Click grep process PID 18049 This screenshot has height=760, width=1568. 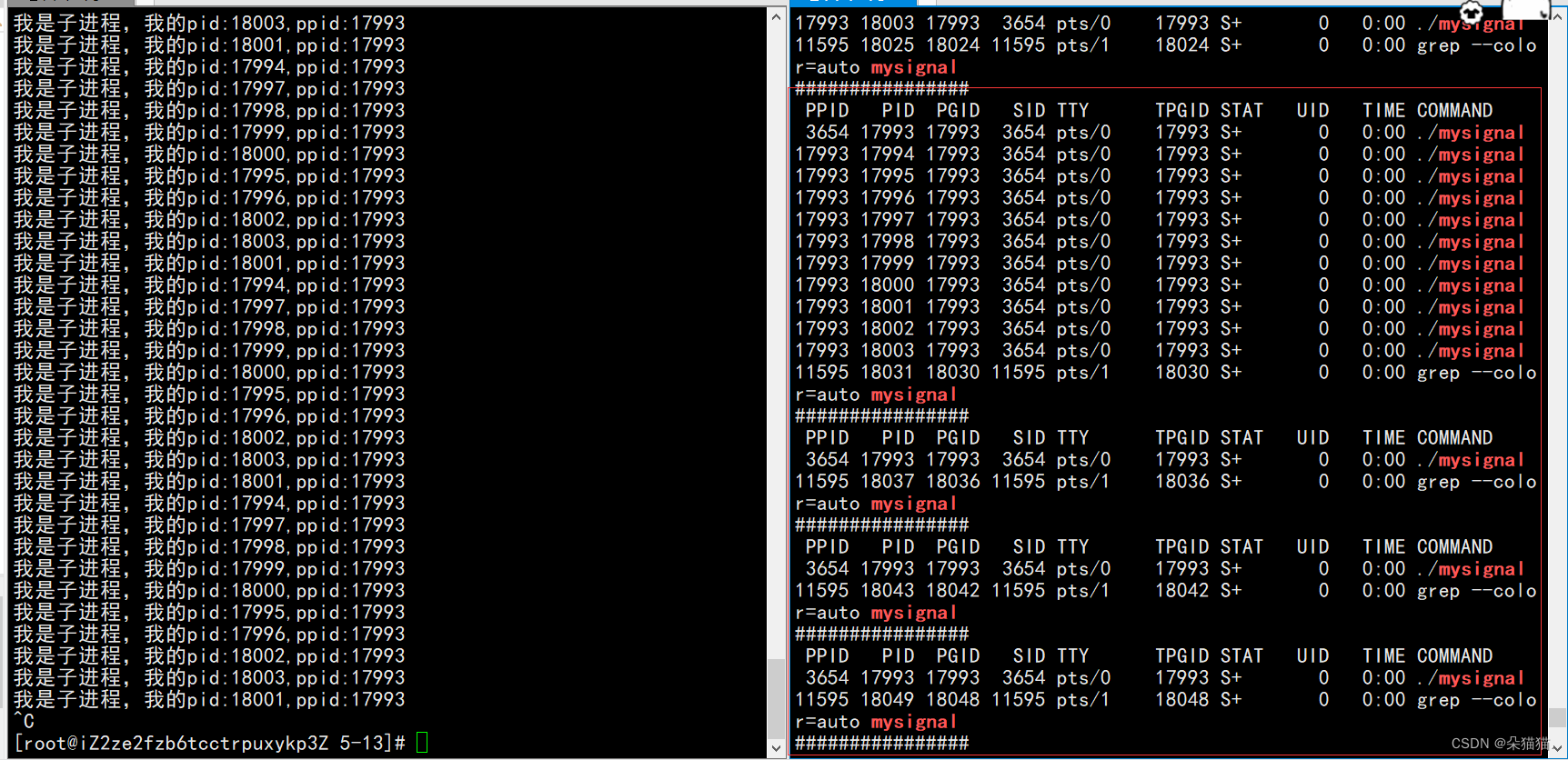887,699
